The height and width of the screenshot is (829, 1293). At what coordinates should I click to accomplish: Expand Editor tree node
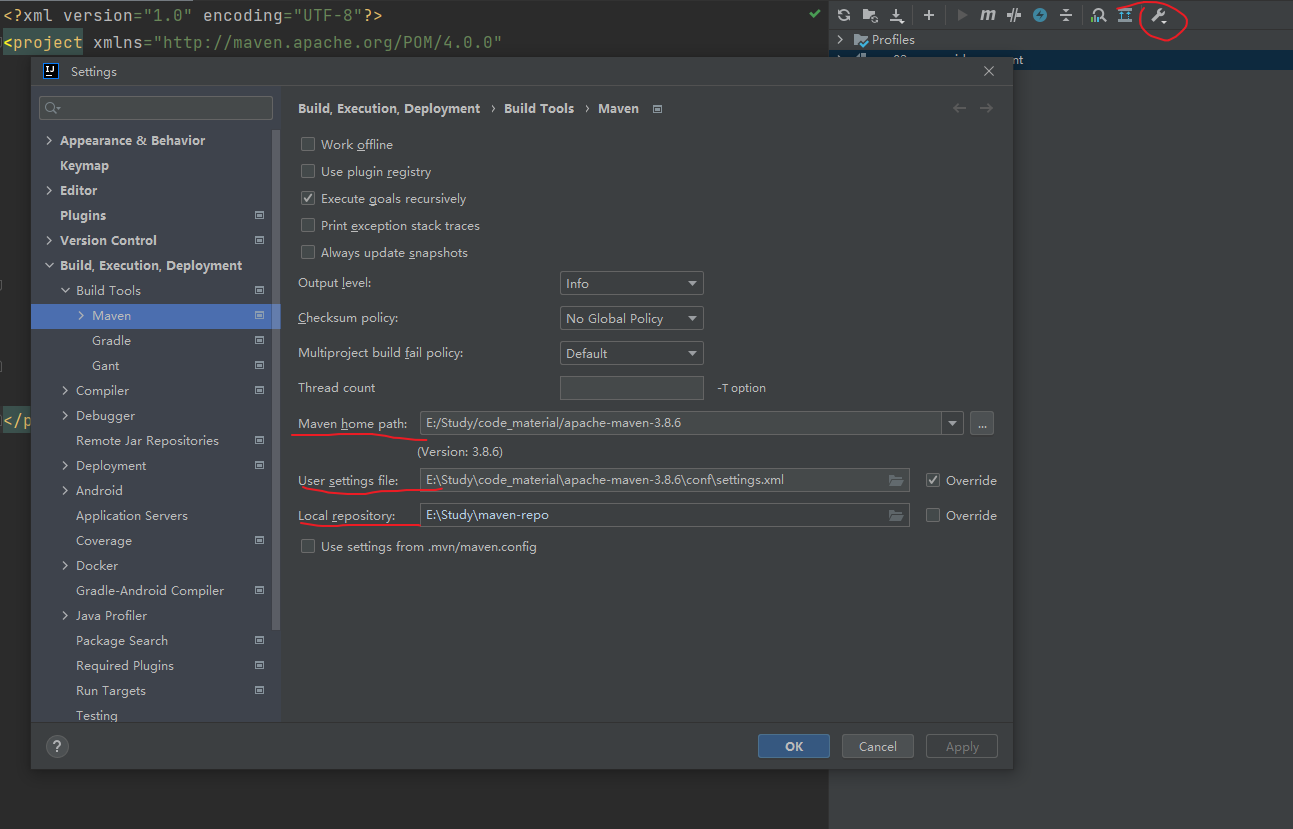50,191
